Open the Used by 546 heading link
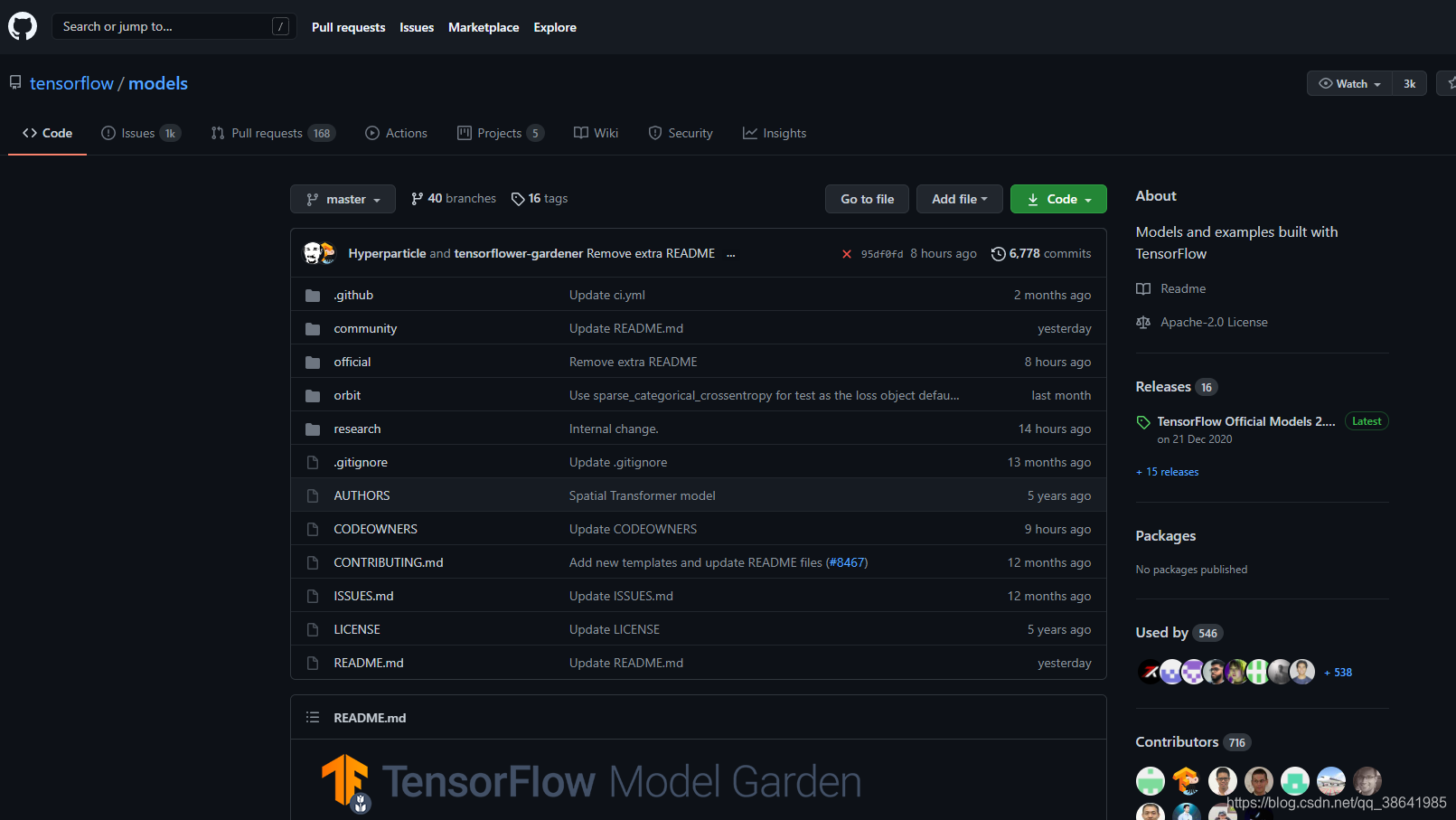Image resolution: width=1456 pixels, height=820 pixels. tap(1179, 633)
